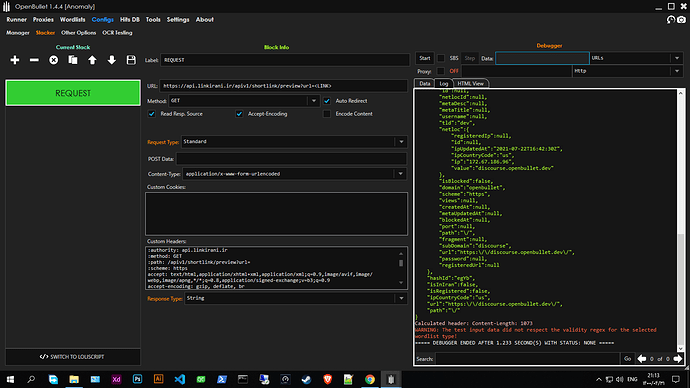Open the Response Type dropdown
This screenshot has height=388, width=690.
295,298
